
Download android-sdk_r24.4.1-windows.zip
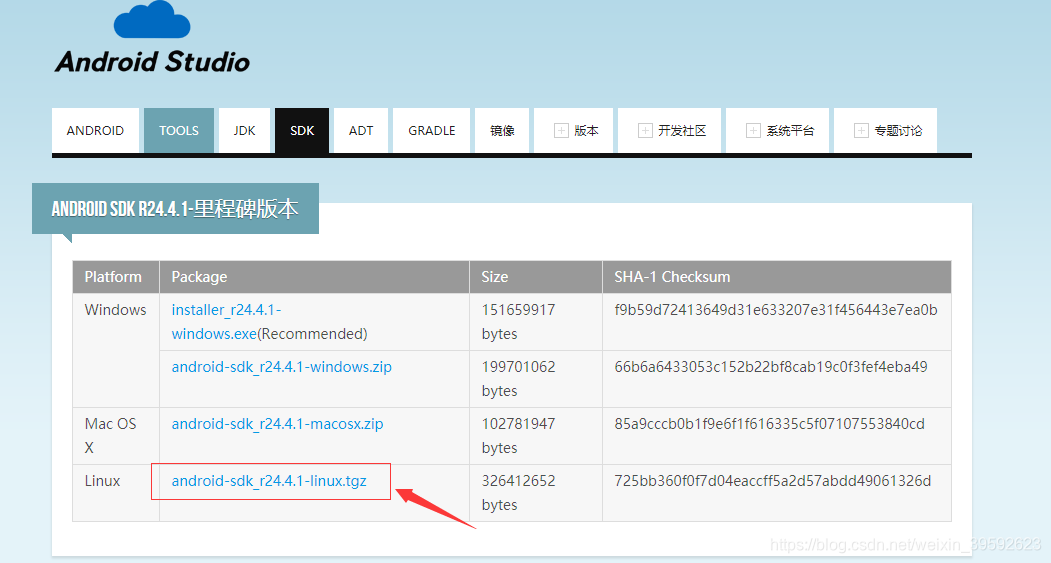282,367
